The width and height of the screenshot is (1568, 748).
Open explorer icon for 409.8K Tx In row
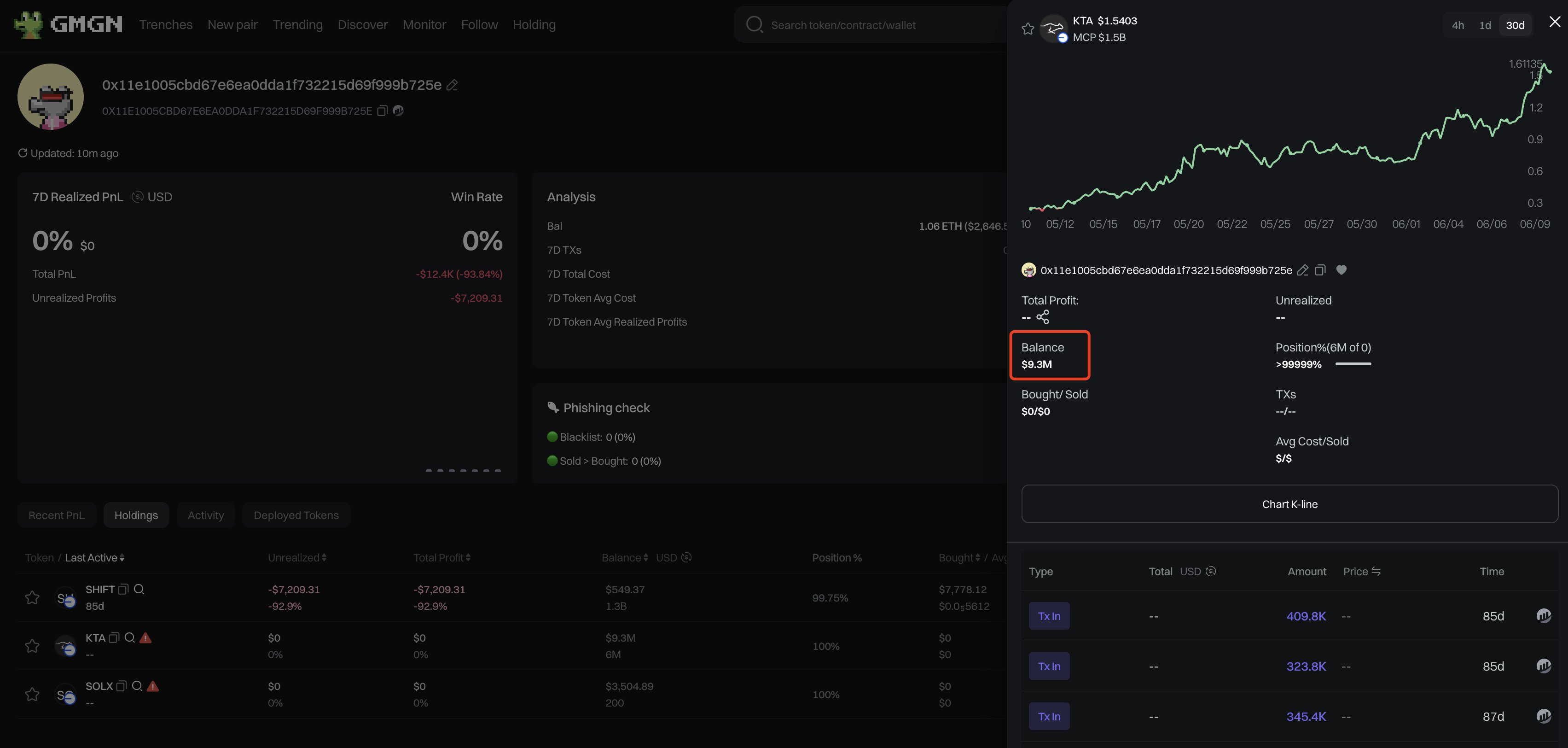point(1543,616)
